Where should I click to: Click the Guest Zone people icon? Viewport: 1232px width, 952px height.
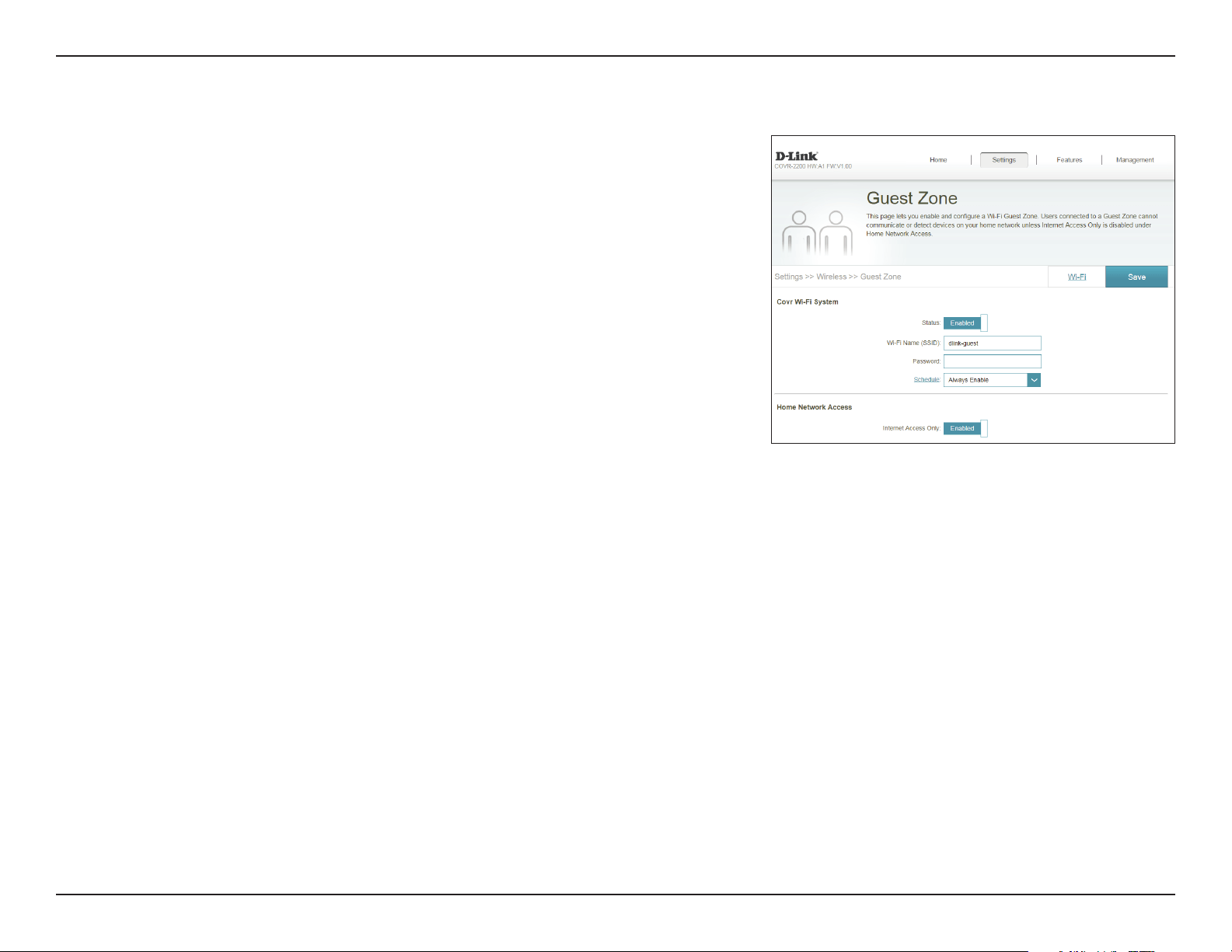pos(817,233)
